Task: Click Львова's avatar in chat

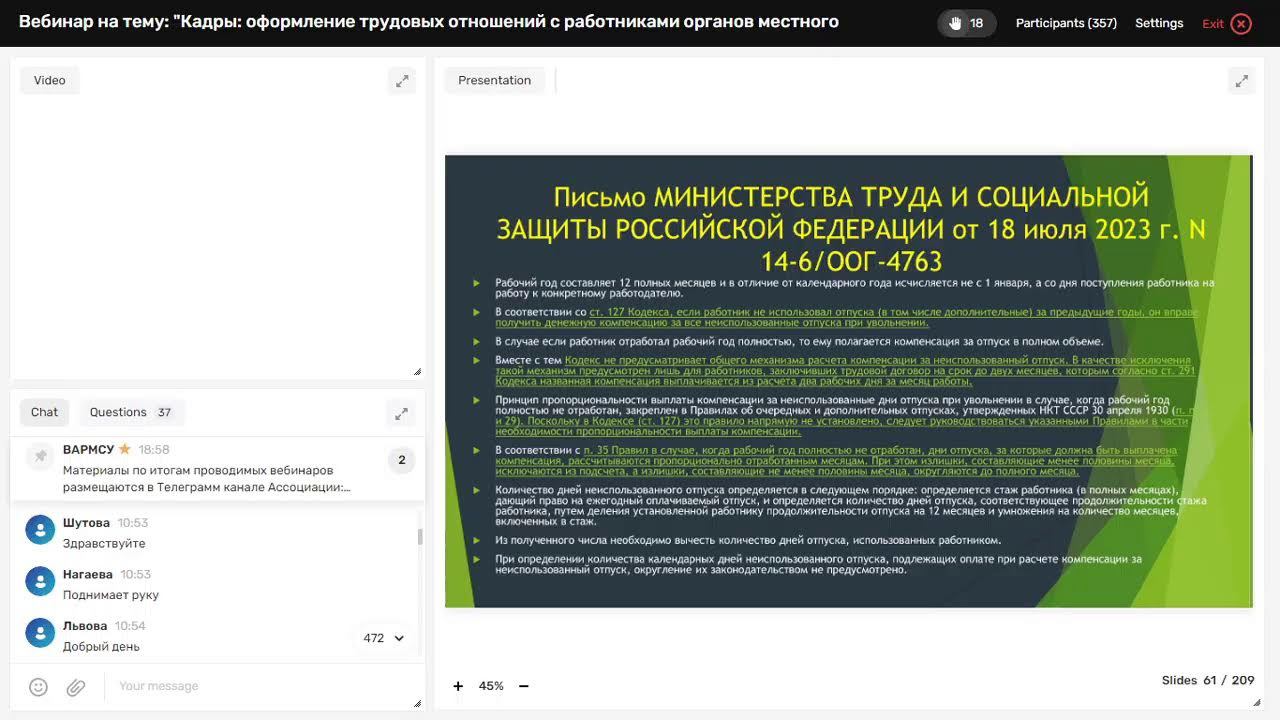Action: [x=40, y=632]
